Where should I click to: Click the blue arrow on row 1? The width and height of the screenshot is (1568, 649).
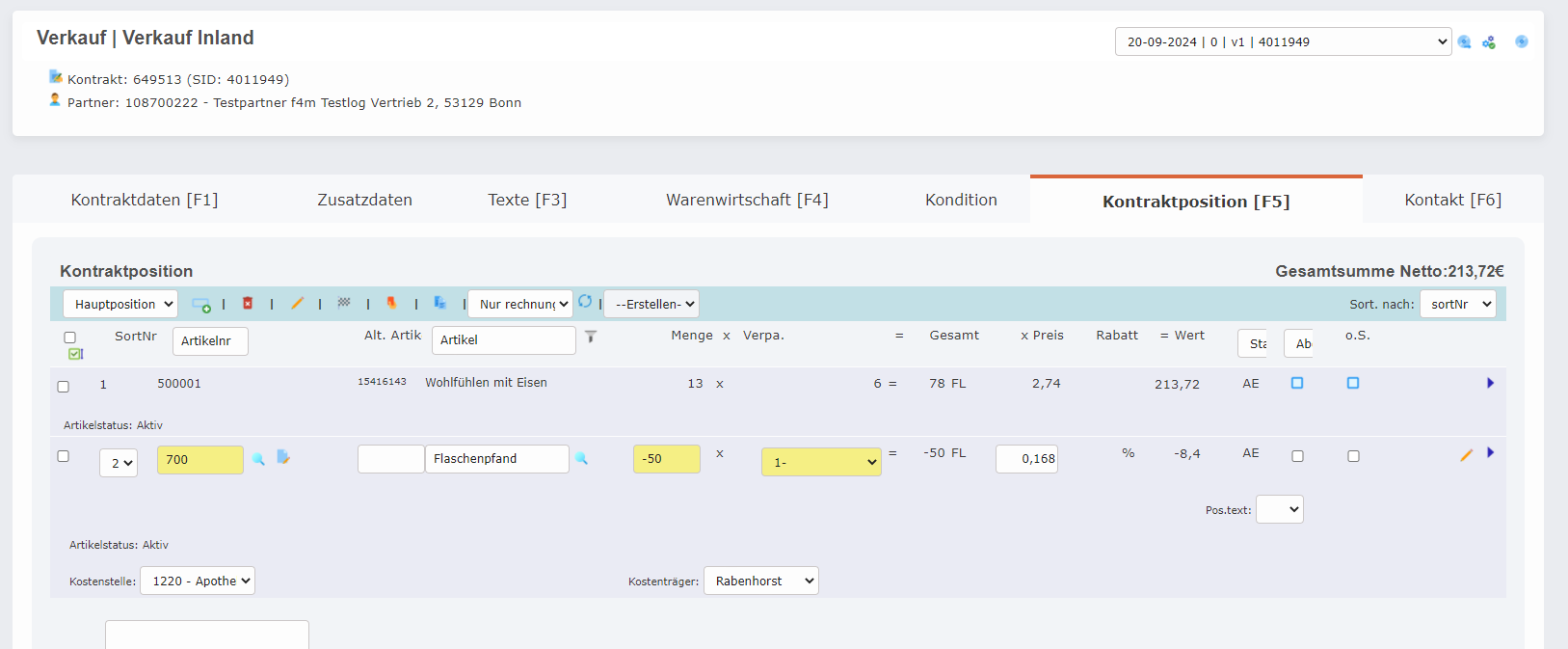click(x=1490, y=383)
